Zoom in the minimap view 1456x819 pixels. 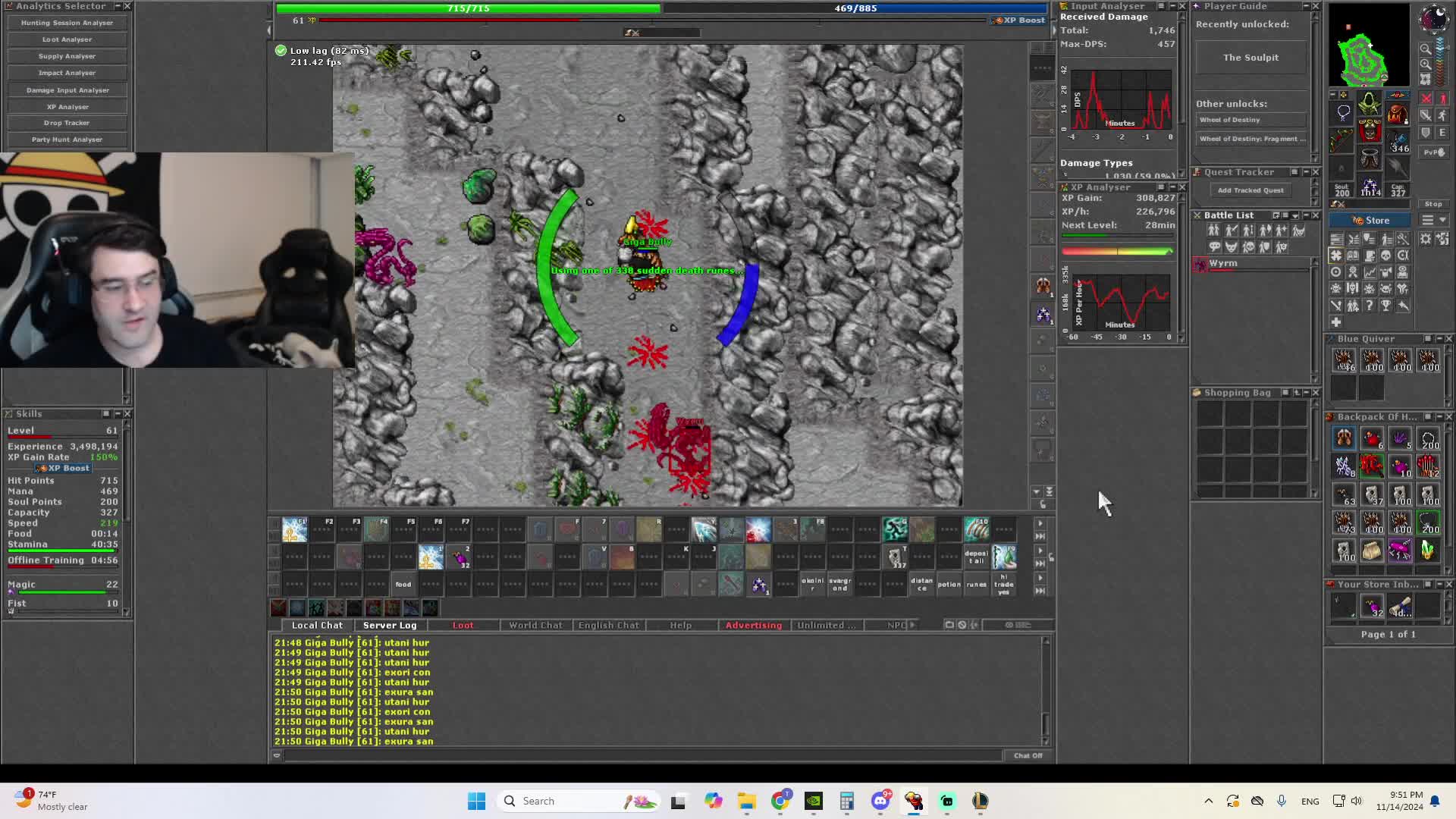tap(1426, 64)
